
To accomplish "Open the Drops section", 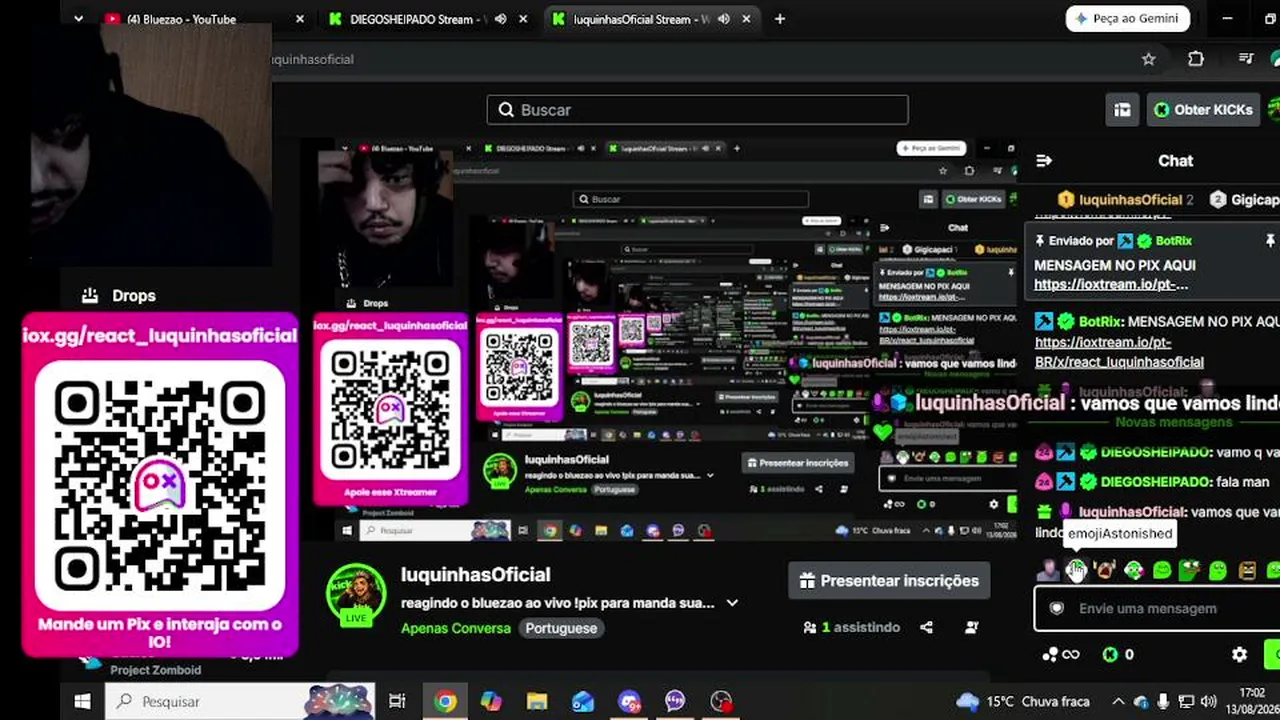I will (x=119, y=296).
